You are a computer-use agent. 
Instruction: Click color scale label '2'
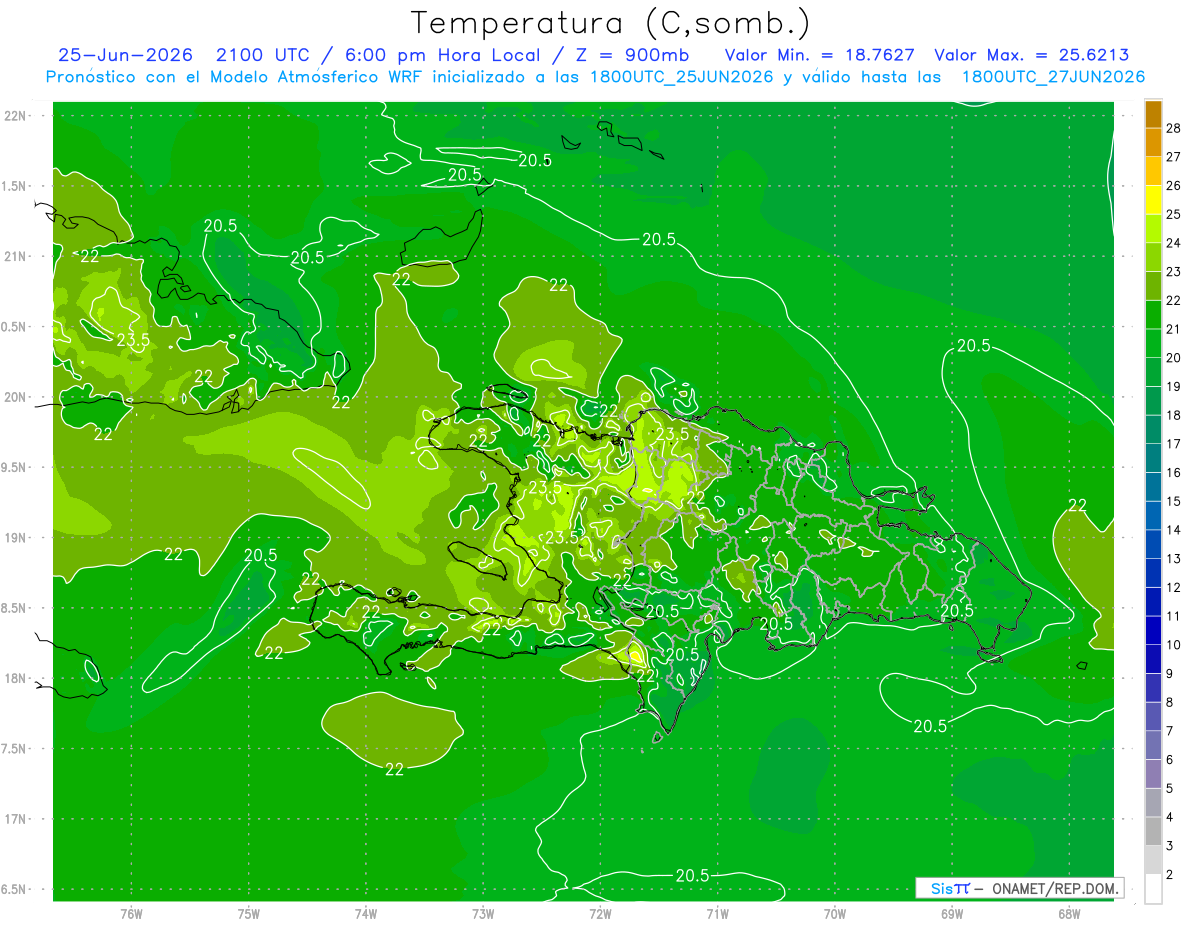point(1170,875)
